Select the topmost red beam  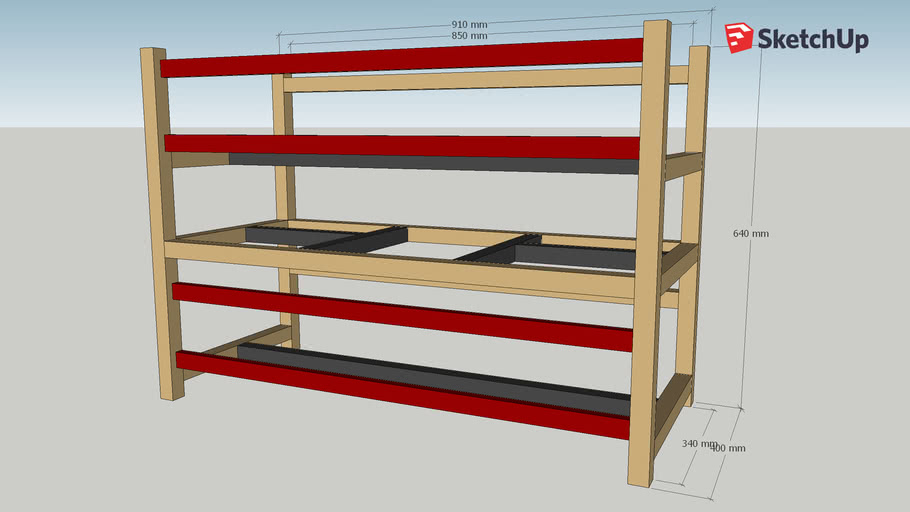click(400, 58)
